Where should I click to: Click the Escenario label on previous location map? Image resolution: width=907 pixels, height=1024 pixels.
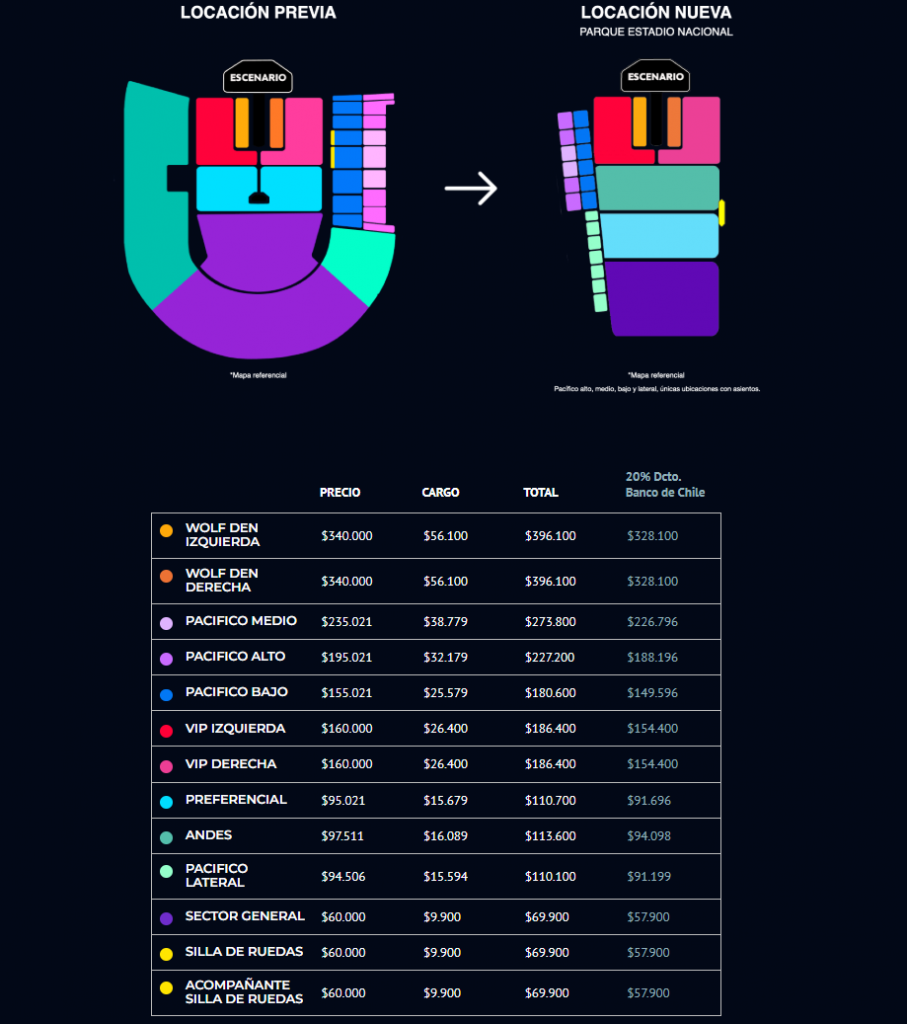258,77
